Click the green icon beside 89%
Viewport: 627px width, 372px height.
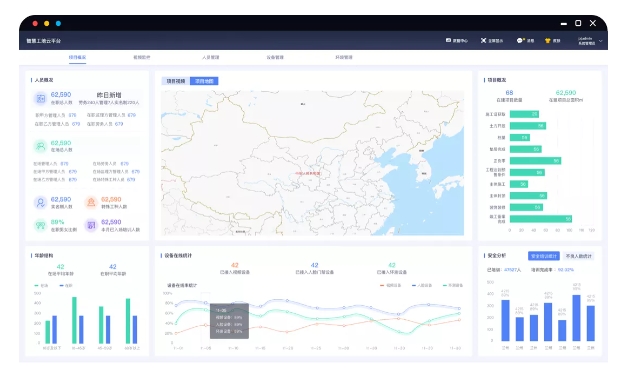[x=40, y=225]
